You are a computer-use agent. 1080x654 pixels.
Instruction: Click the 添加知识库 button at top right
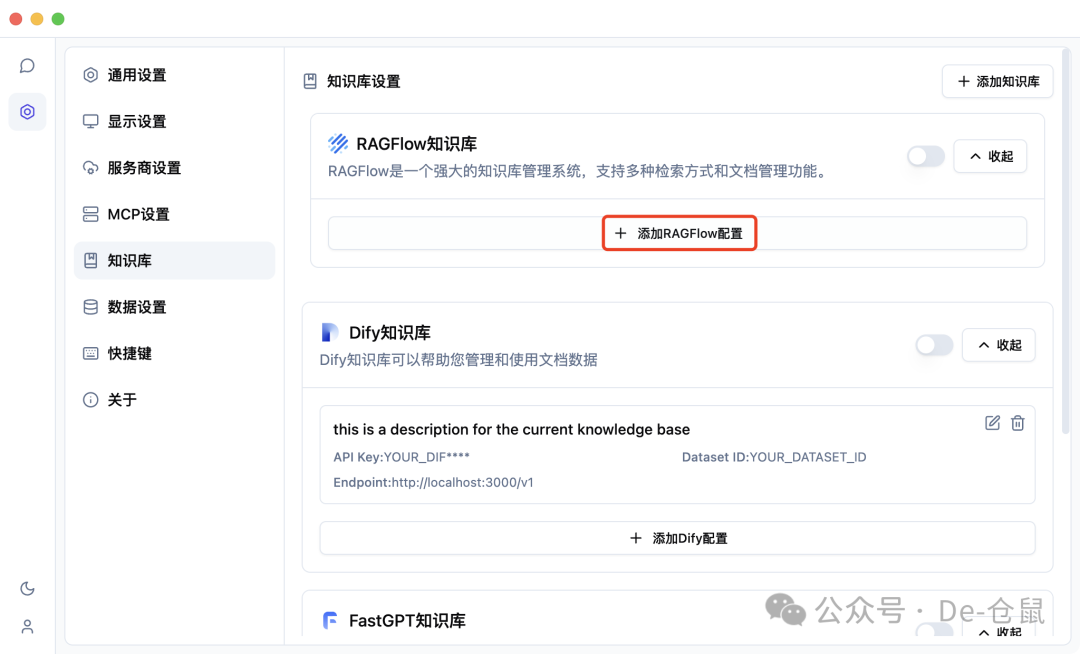click(x=997, y=81)
